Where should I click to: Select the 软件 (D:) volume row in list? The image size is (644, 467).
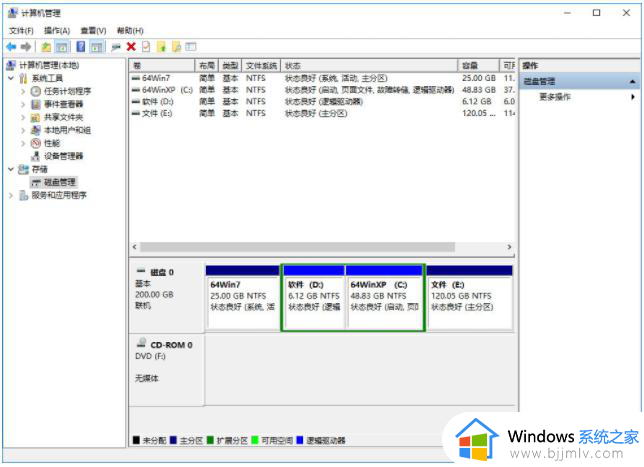tap(322, 101)
